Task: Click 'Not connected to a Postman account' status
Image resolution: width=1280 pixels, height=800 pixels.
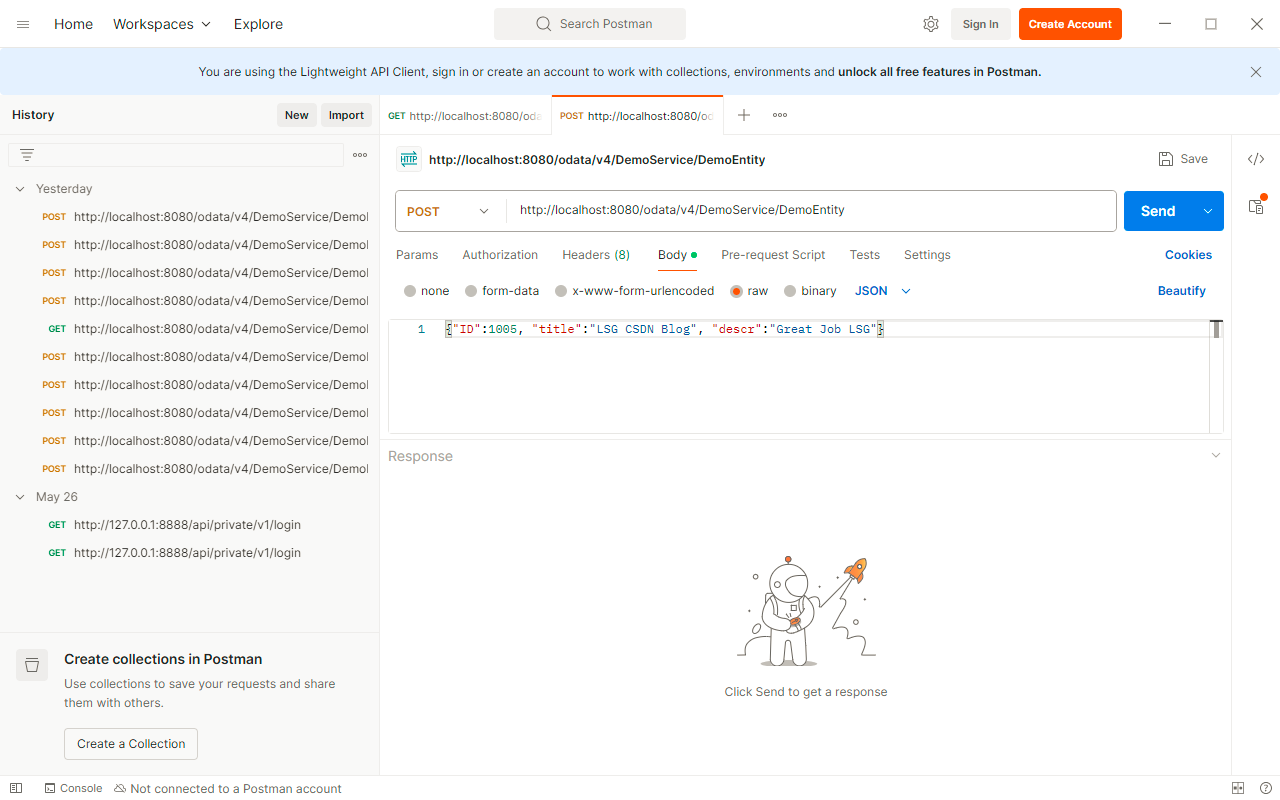Action: [228, 788]
